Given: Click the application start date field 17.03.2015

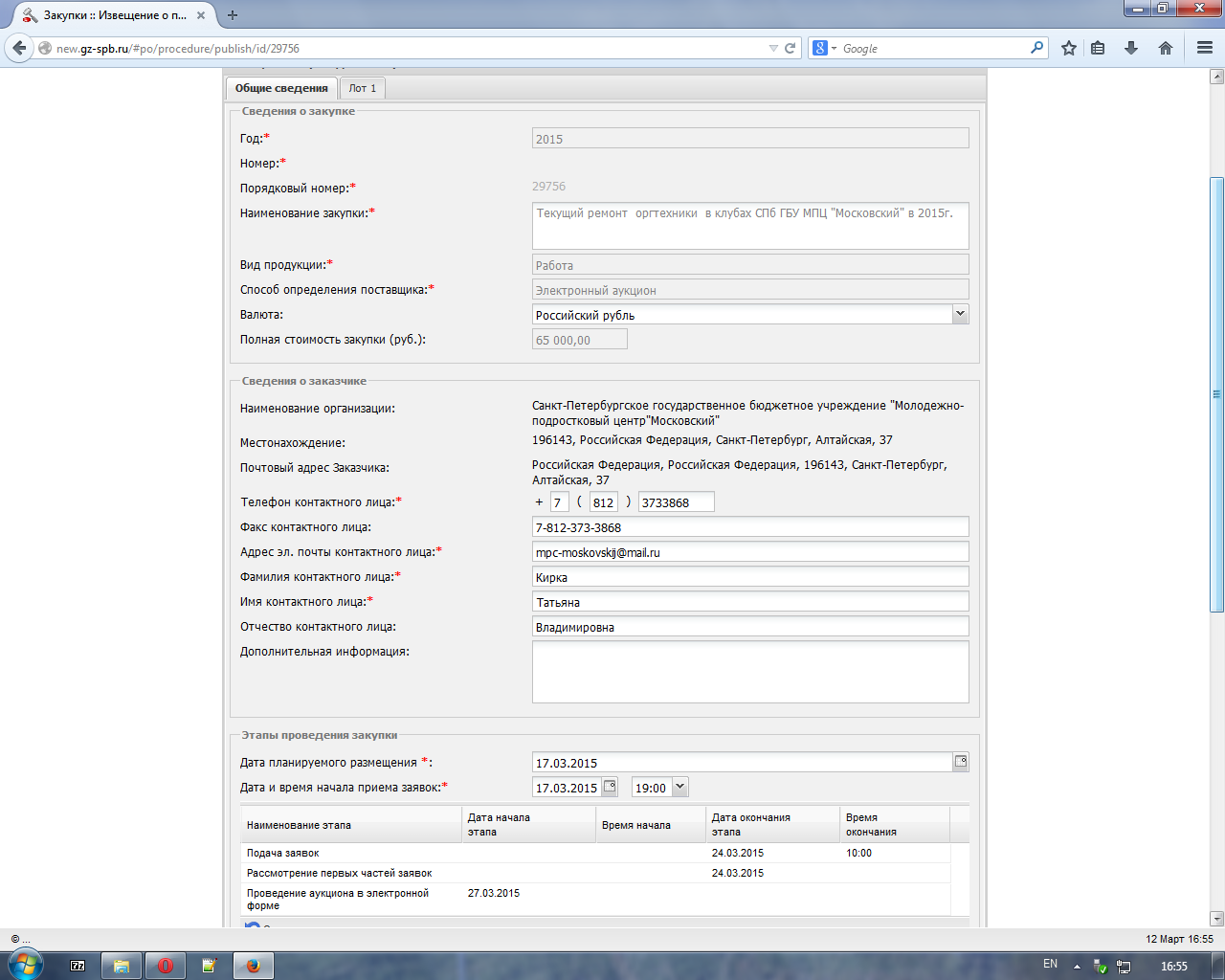Looking at the screenshot, I should tap(568, 788).
